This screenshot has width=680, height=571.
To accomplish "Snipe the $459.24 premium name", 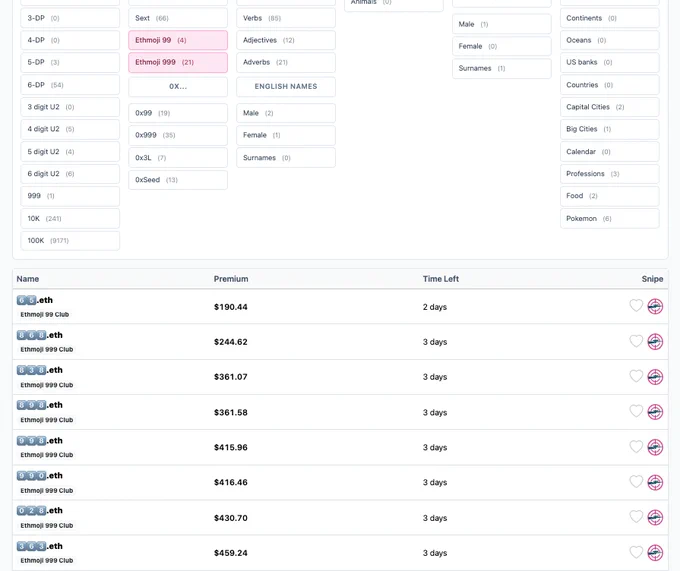I will tap(655, 553).
